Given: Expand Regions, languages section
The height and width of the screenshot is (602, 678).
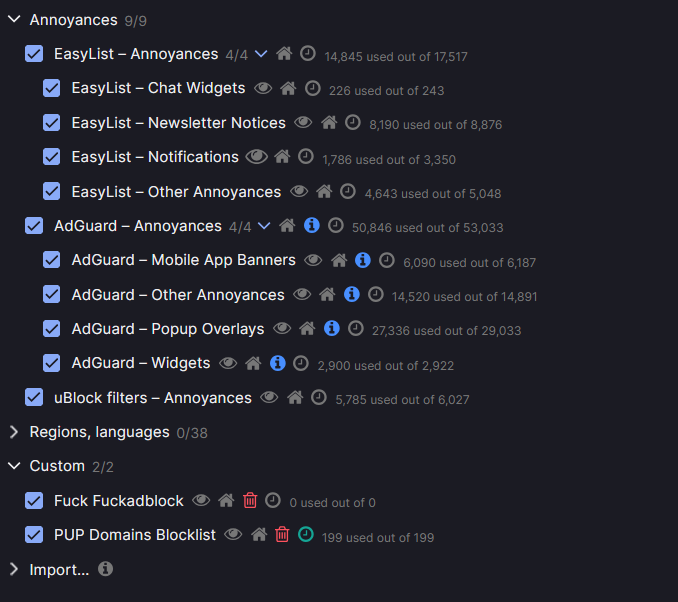Looking at the screenshot, I should point(14,432).
